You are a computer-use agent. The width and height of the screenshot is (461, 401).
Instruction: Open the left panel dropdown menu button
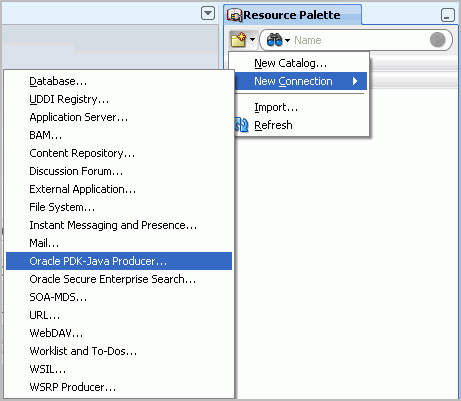click(208, 14)
